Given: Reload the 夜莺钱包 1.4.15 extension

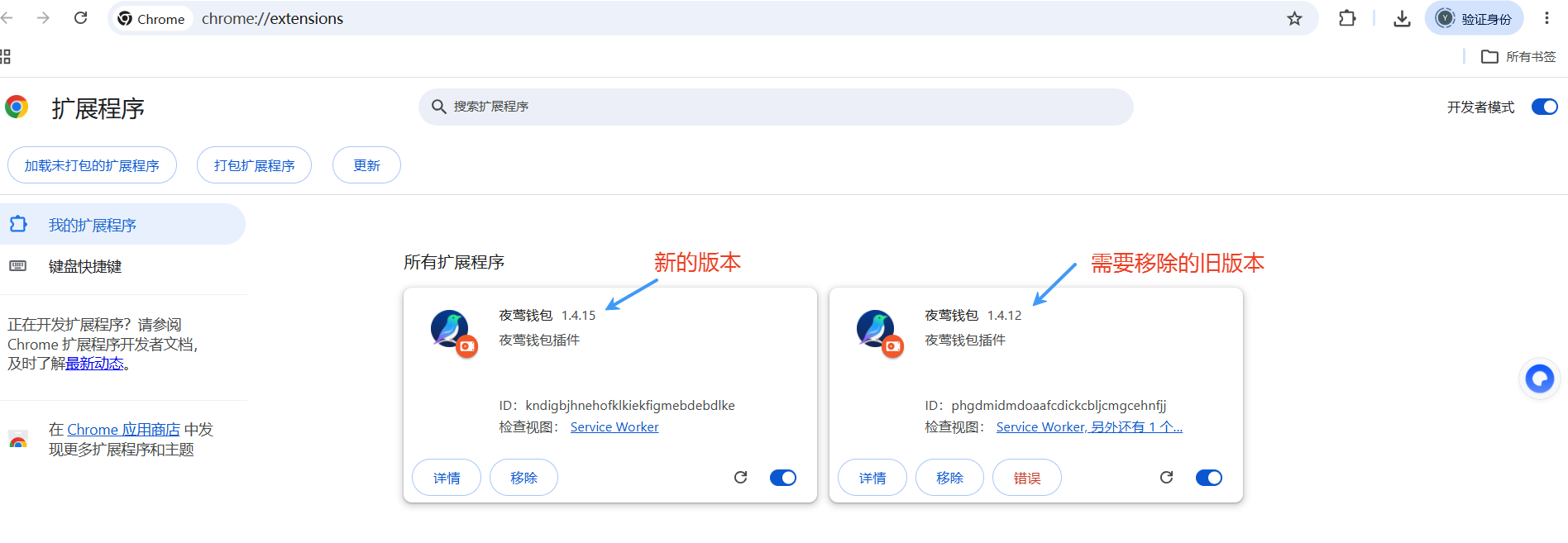Looking at the screenshot, I should click(x=740, y=477).
